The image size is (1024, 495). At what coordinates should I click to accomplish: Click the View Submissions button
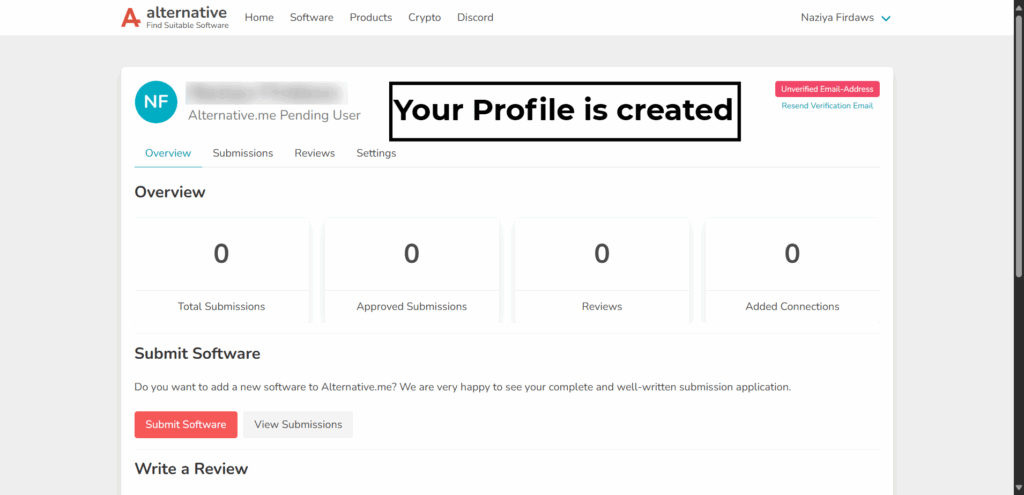pyautogui.click(x=298, y=424)
